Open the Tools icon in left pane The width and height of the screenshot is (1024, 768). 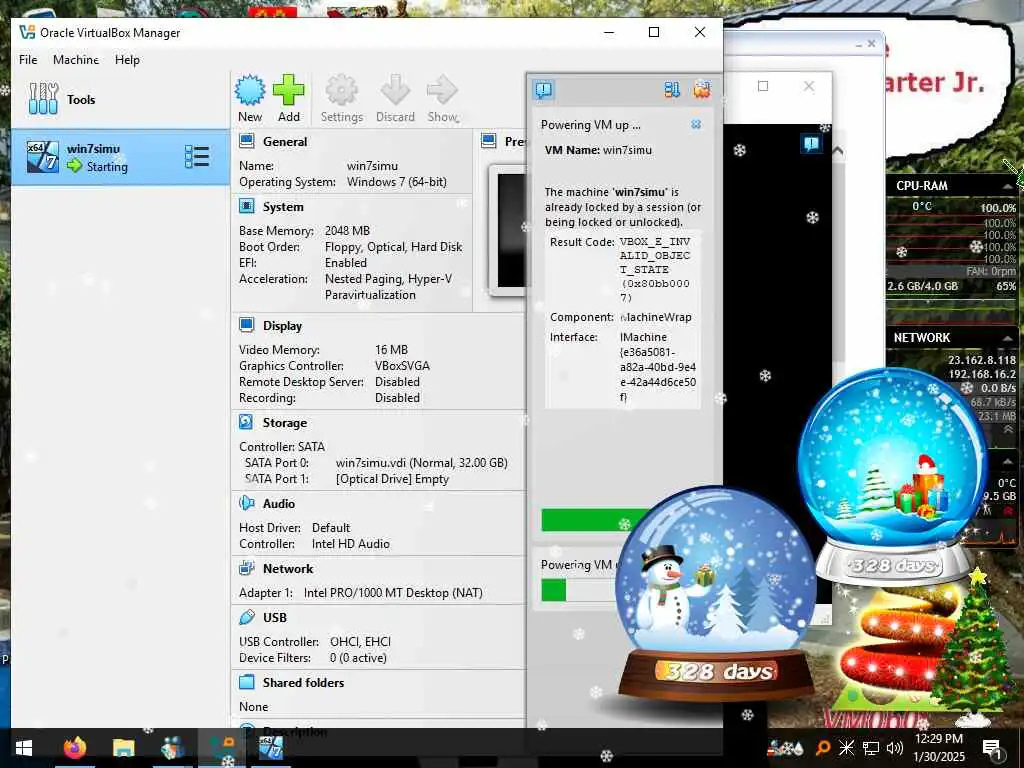click(x=43, y=99)
